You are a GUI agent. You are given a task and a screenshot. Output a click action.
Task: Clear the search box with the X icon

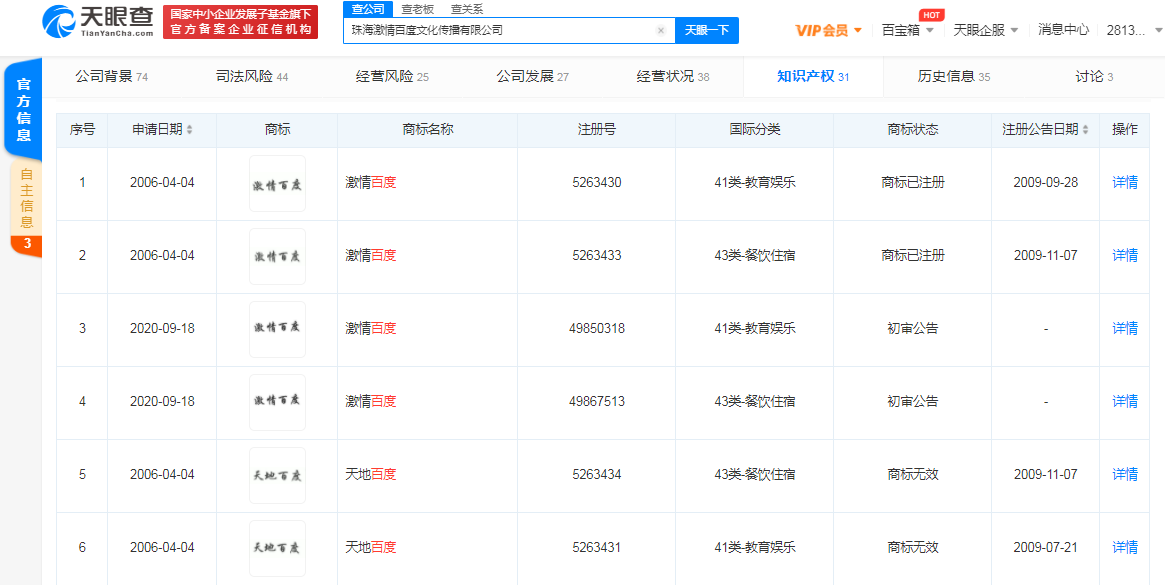tap(660, 31)
